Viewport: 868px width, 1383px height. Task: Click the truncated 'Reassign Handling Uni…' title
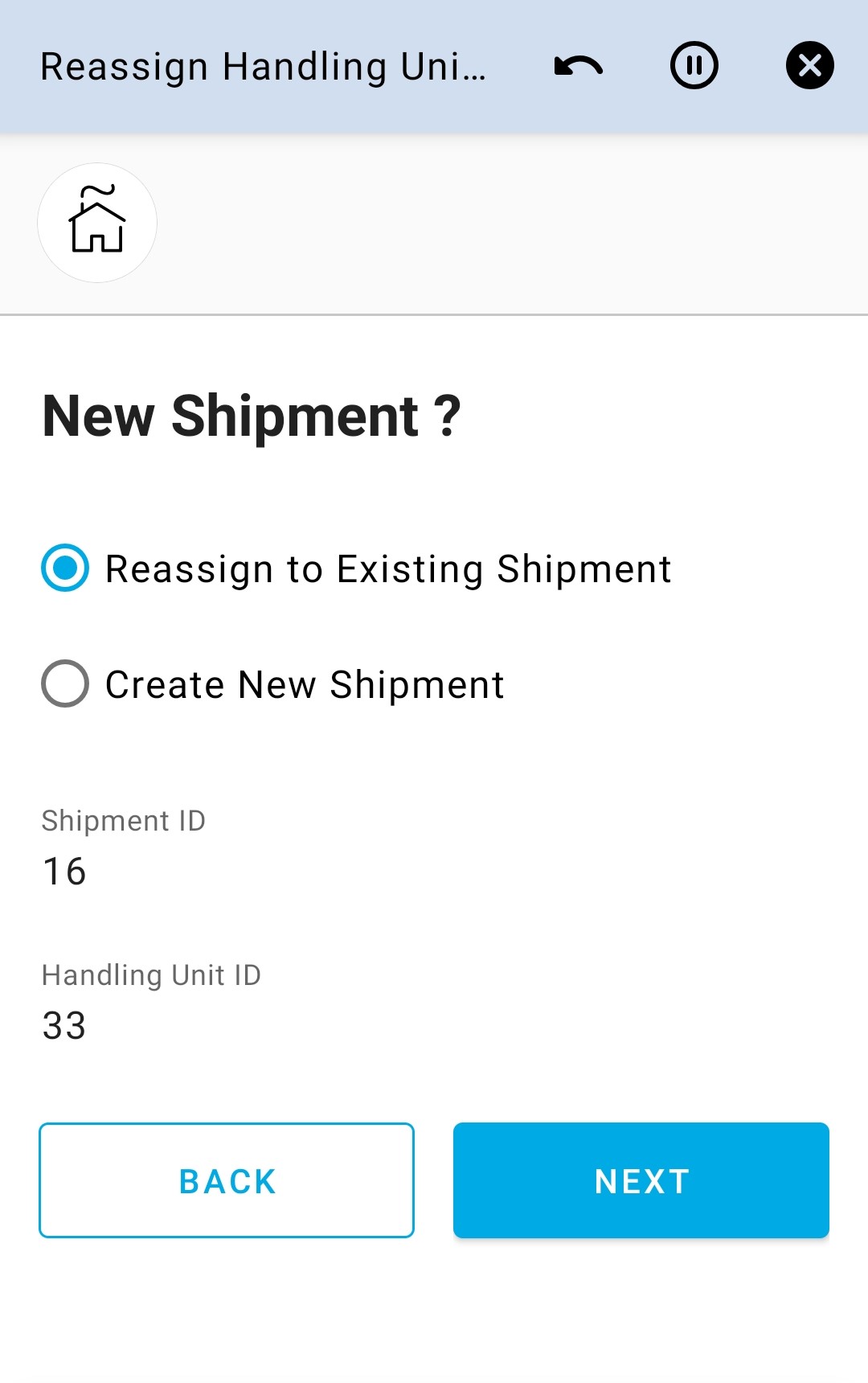point(263,67)
